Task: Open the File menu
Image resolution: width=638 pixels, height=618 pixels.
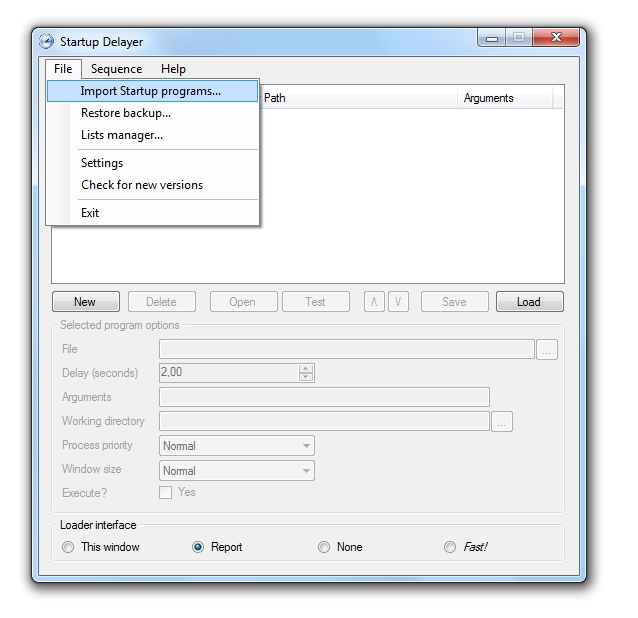Action: tap(63, 69)
